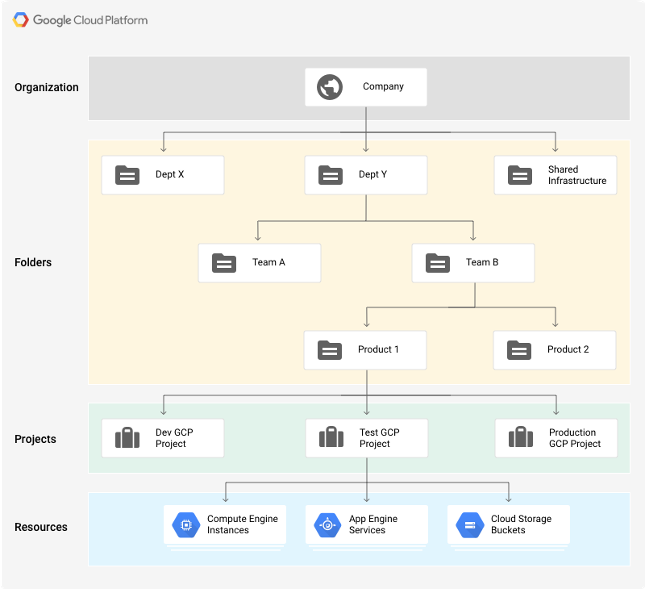
Task: Click the Product 1 folder icon
Action: click(329, 350)
